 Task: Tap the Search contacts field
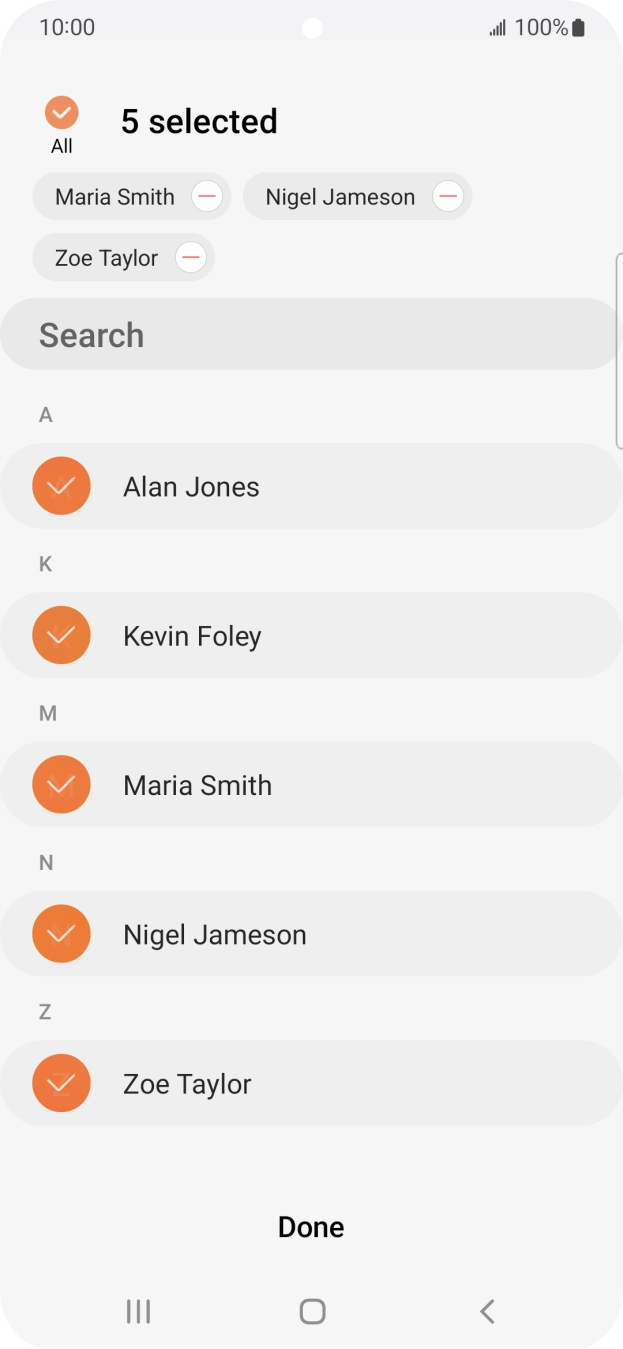(310, 335)
